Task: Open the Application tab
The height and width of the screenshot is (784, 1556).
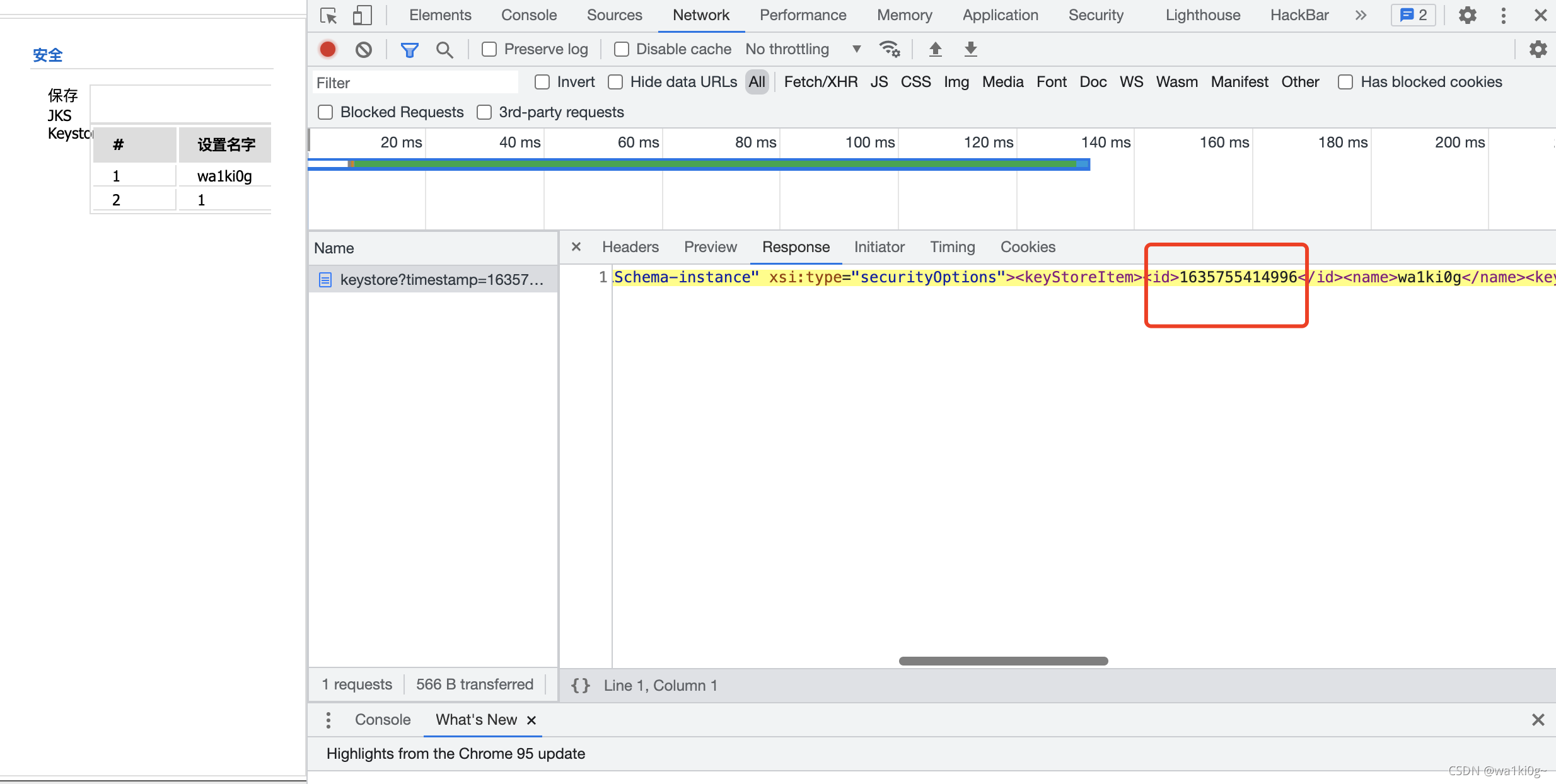Action: click(1001, 15)
